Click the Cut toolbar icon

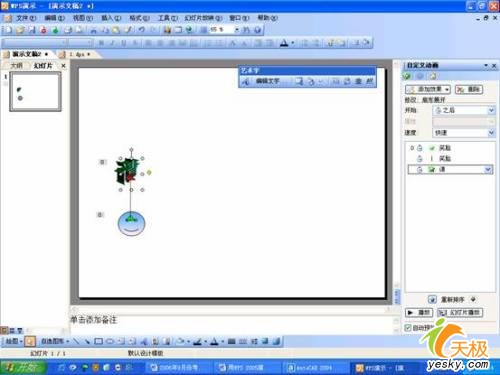(x=94, y=30)
